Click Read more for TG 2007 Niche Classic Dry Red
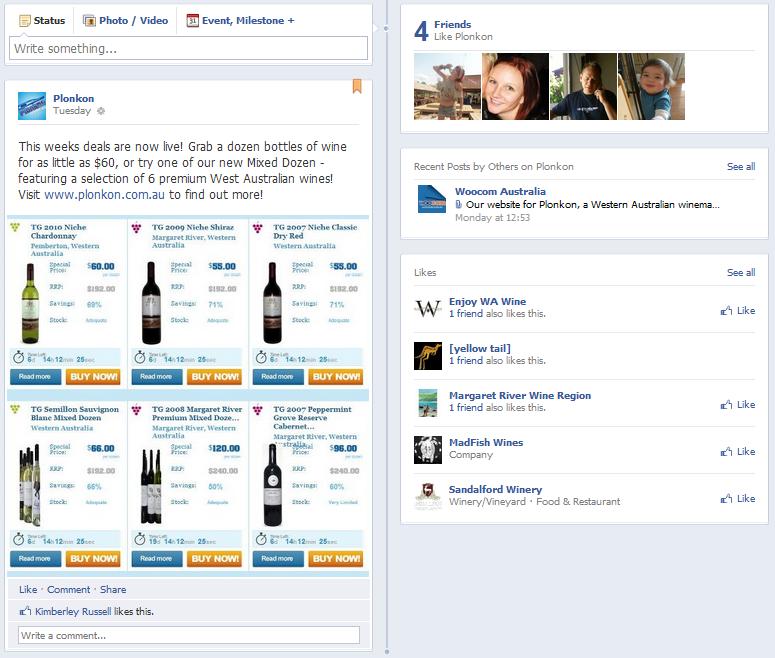This screenshot has width=775, height=658. pos(278,377)
